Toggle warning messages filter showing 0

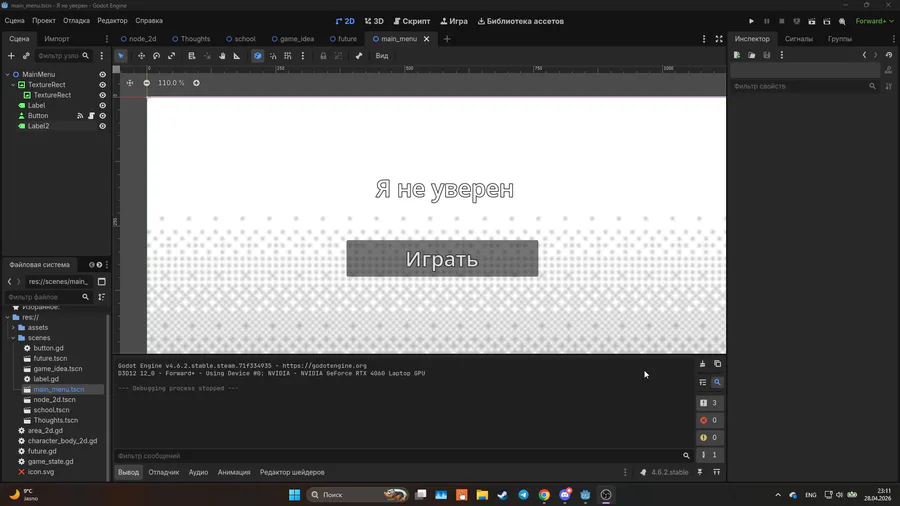(709, 437)
